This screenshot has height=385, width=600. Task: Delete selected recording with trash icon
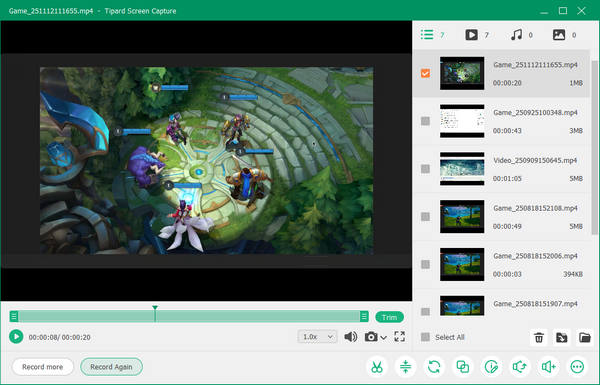tap(539, 338)
